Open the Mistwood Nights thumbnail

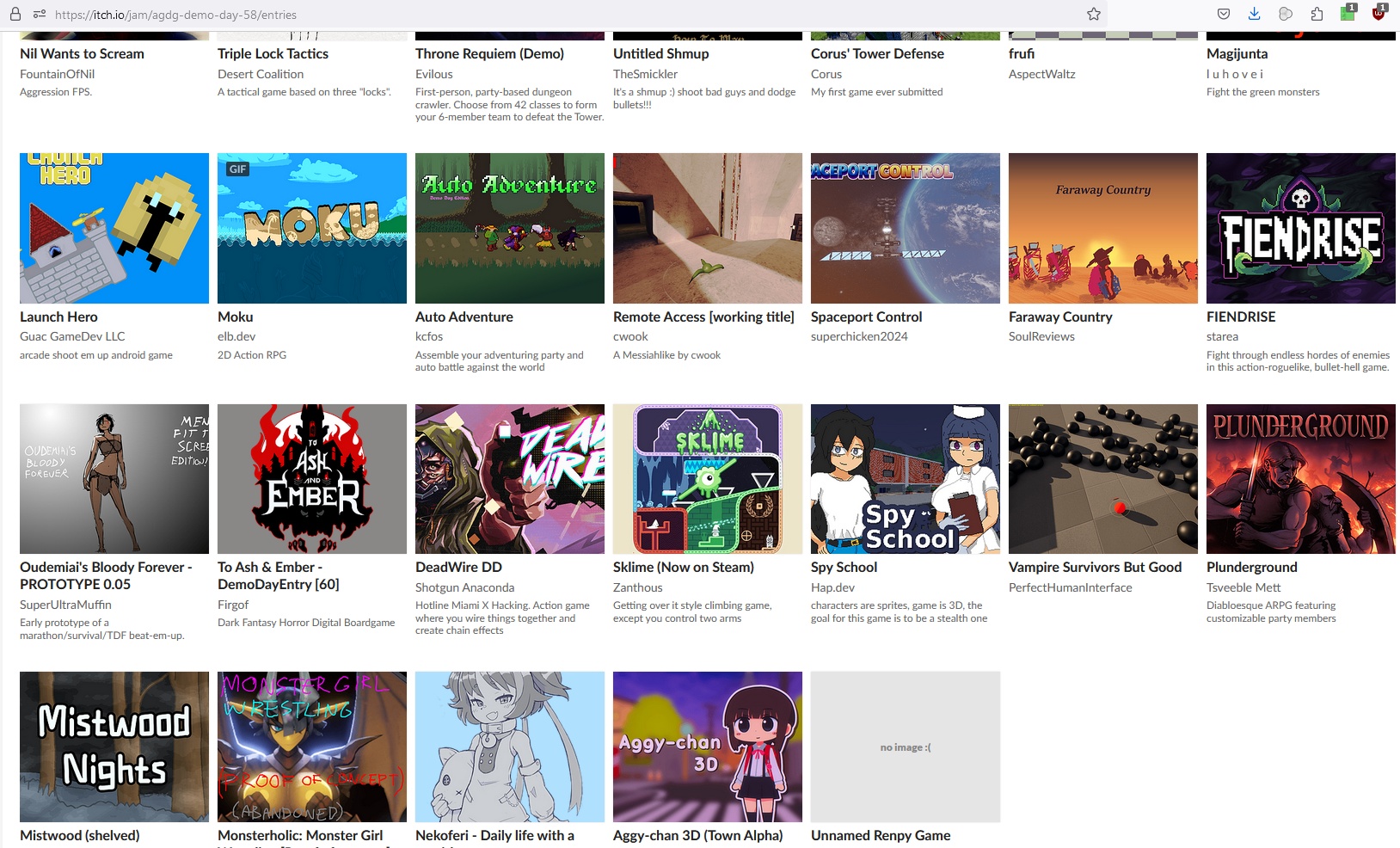[x=114, y=747]
